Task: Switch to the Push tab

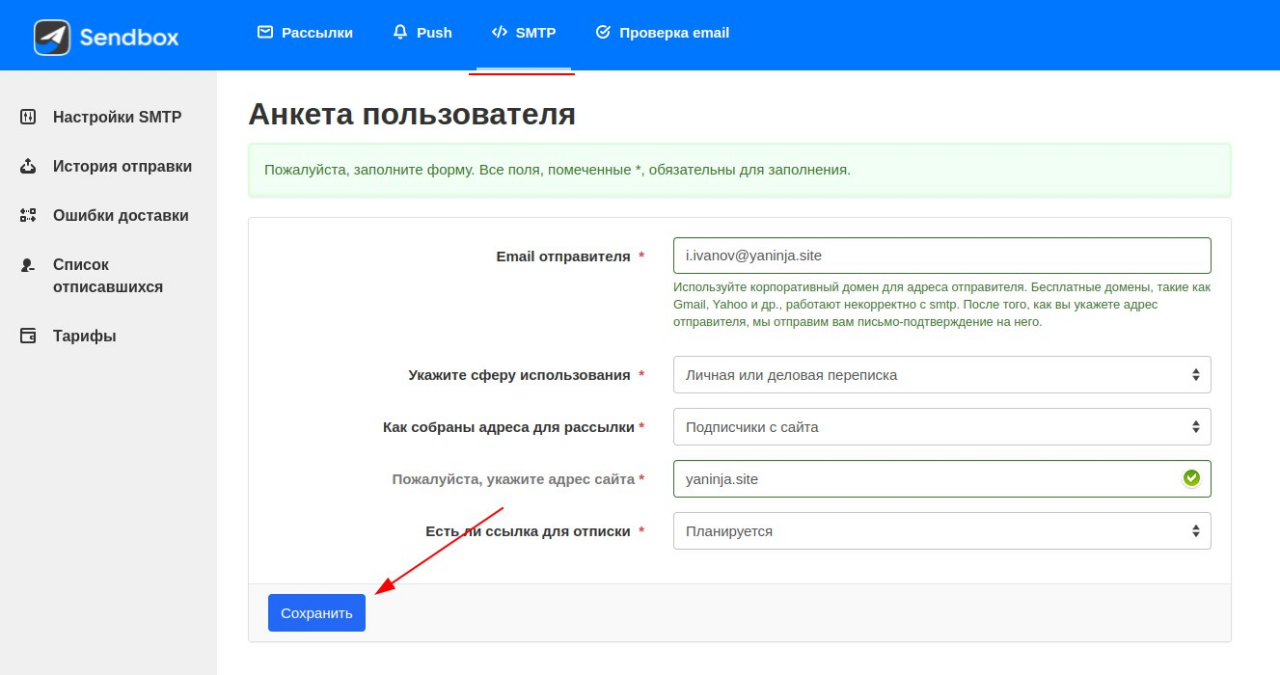Action: click(x=422, y=33)
